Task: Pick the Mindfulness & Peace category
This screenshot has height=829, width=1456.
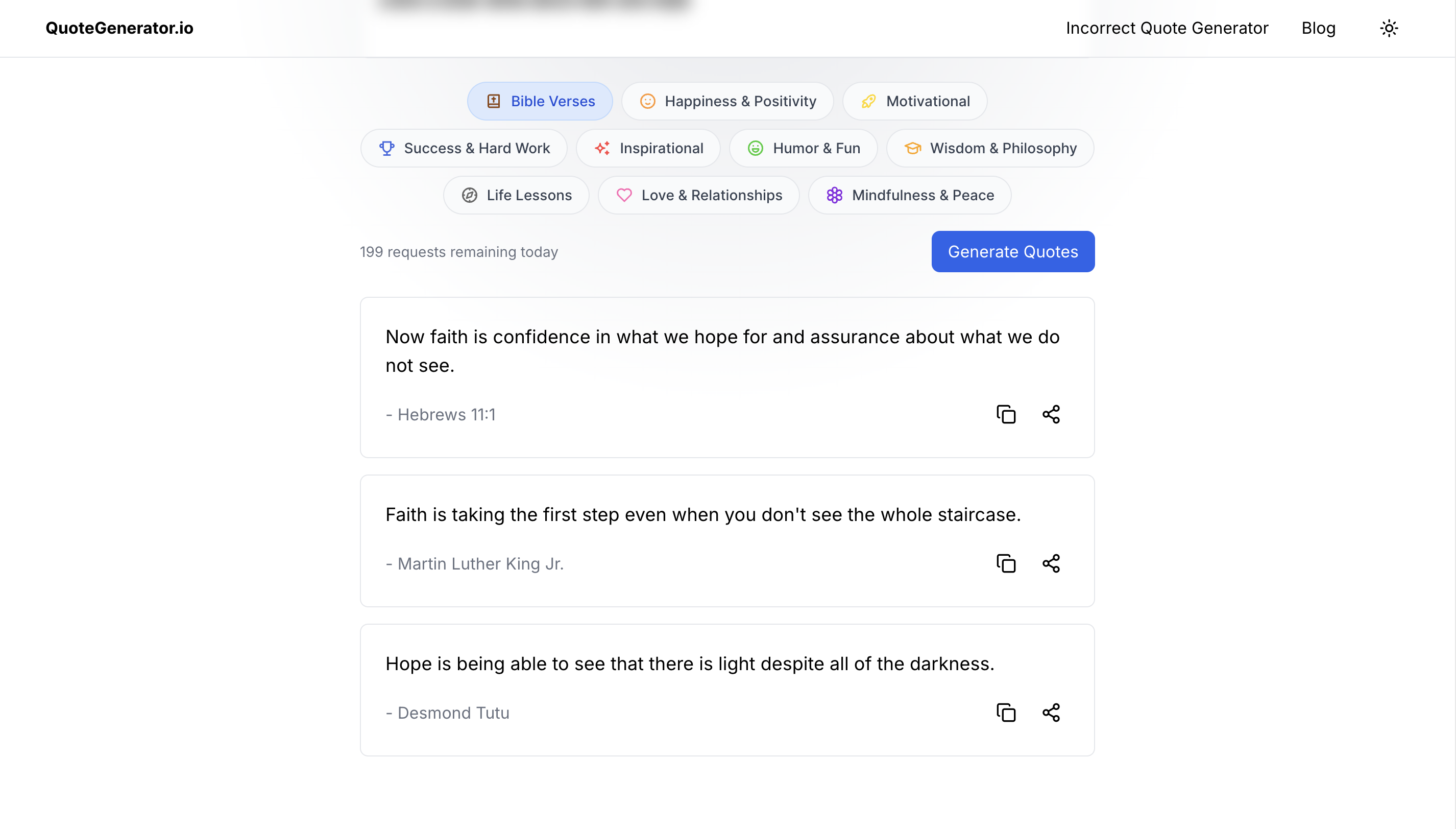Action: [909, 195]
